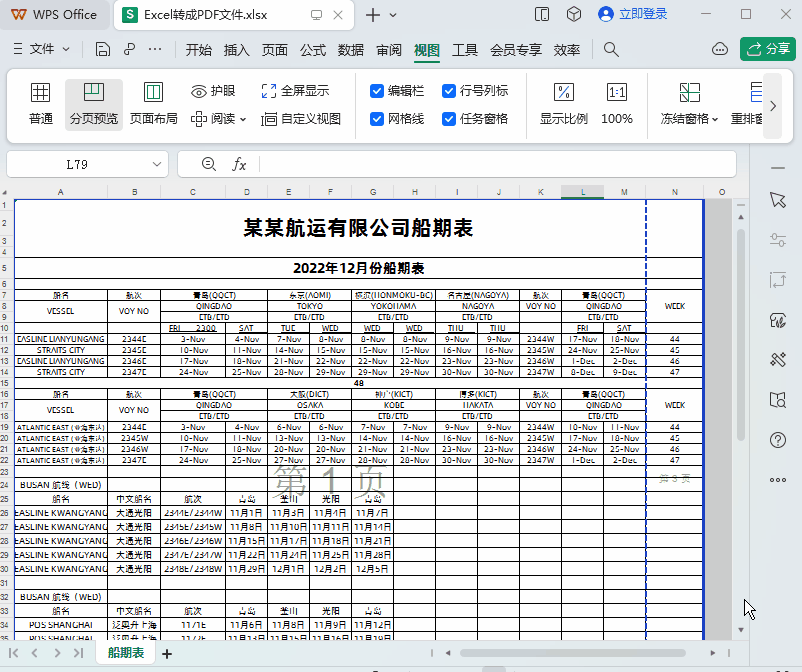Click the WPS Office home tab
Screen dimensions: 802x672
click(54, 15)
